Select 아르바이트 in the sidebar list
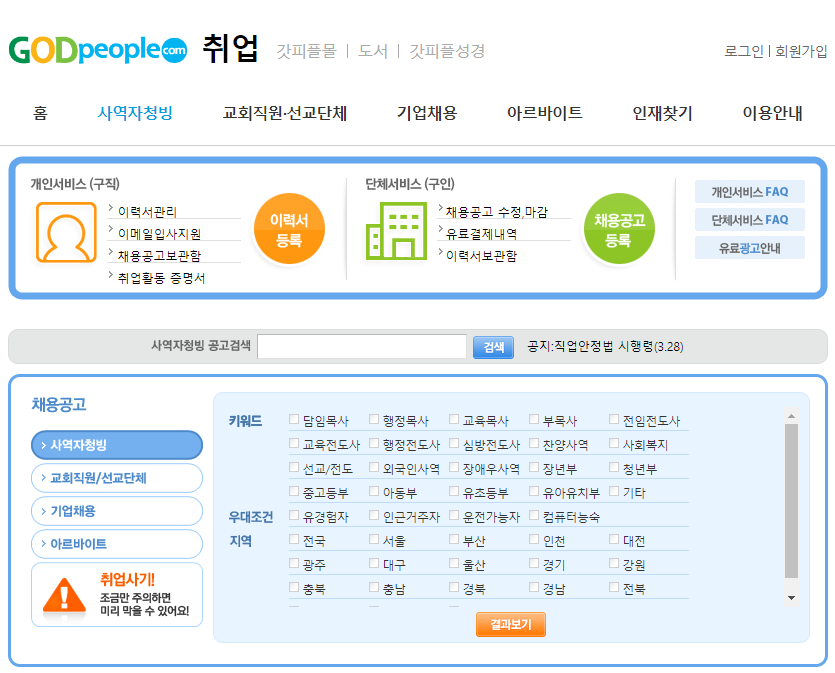Viewport: 835px width, 673px height. click(x=117, y=544)
